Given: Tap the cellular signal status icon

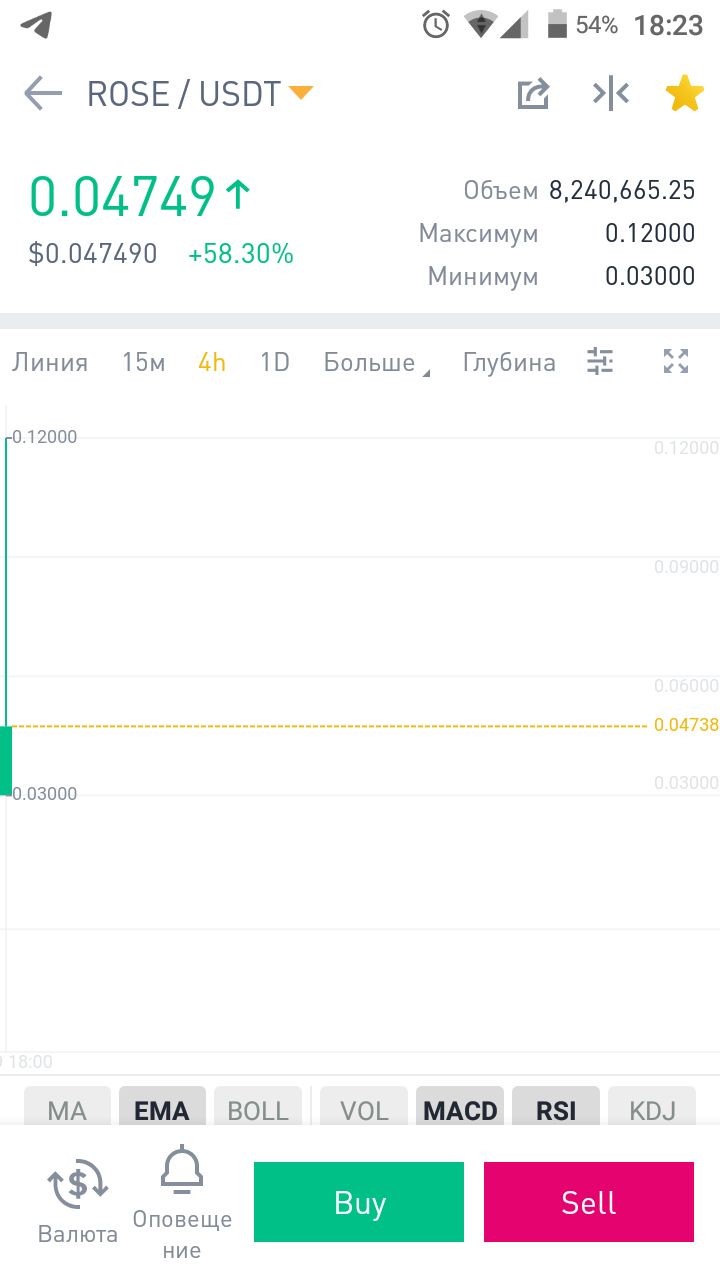Looking at the screenshot, I should (514, 25).
